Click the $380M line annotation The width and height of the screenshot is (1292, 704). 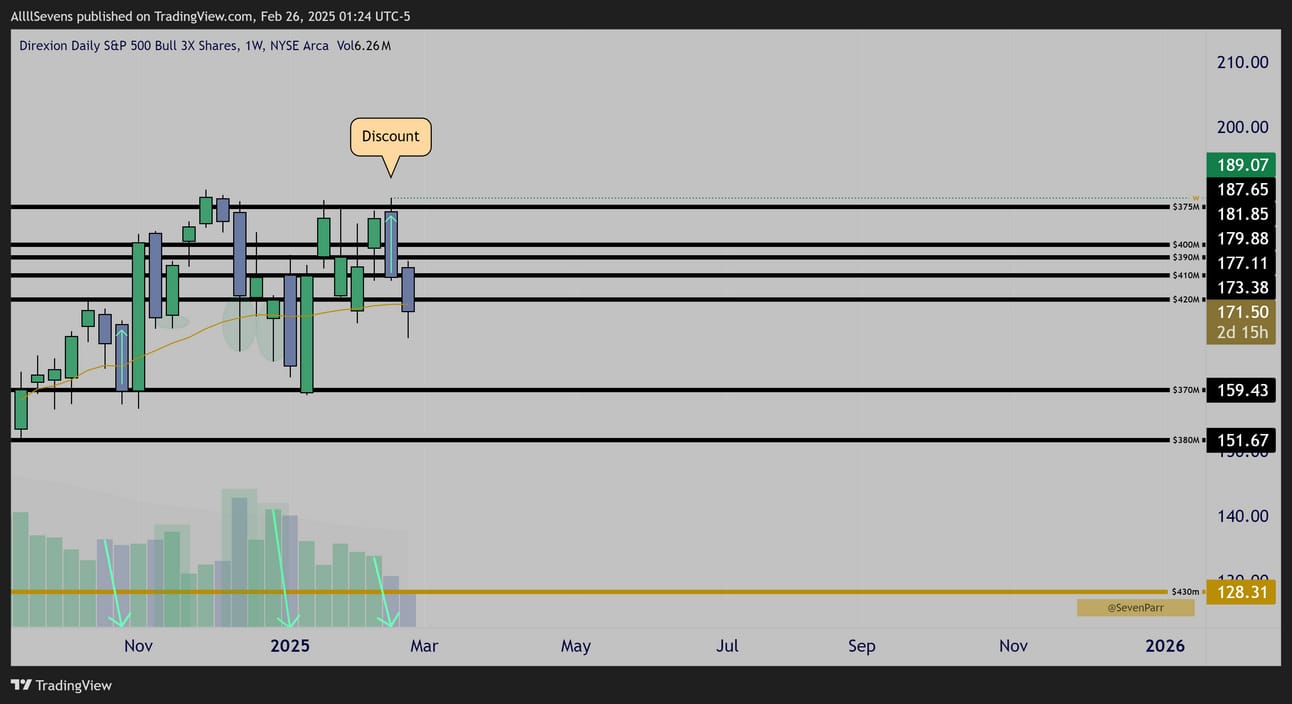1186,440
